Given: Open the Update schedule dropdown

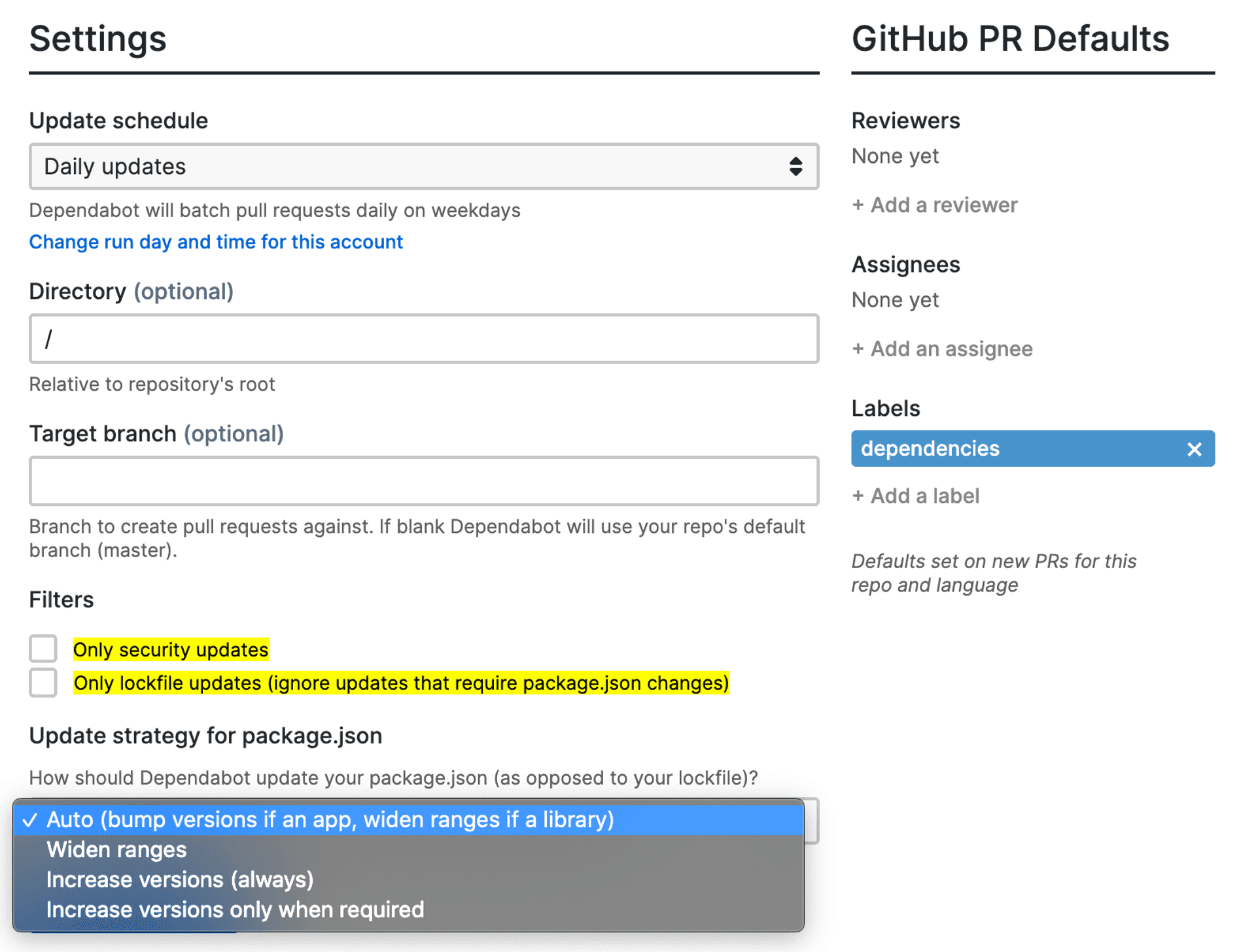Looking at the screenshot, I should pyautogui.click(x=425, y=167).
